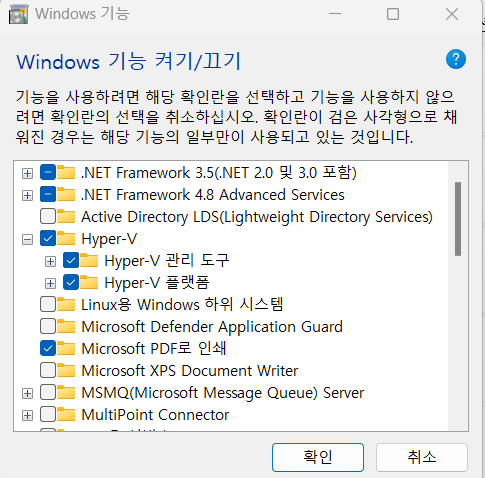Open the blue help question mark icon
The image size is (485, 478).
pos(456,59)
